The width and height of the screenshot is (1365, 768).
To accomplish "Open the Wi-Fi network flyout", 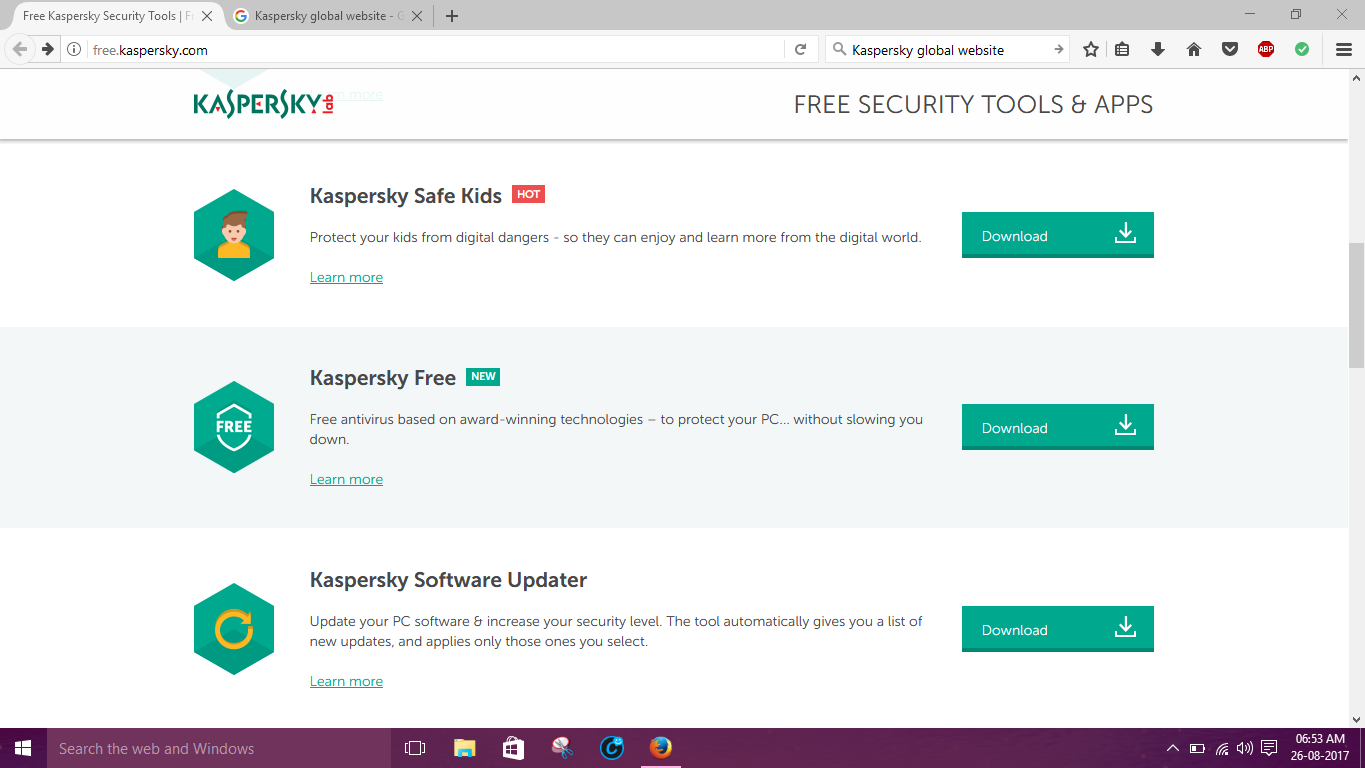I will point(1222,748).
